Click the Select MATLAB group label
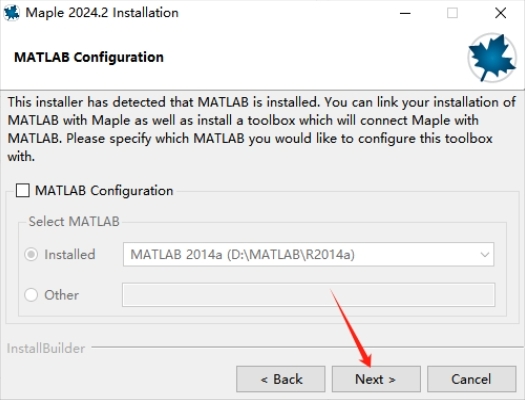The width and height of the screenshot is (525, 400). coord(74,222)
